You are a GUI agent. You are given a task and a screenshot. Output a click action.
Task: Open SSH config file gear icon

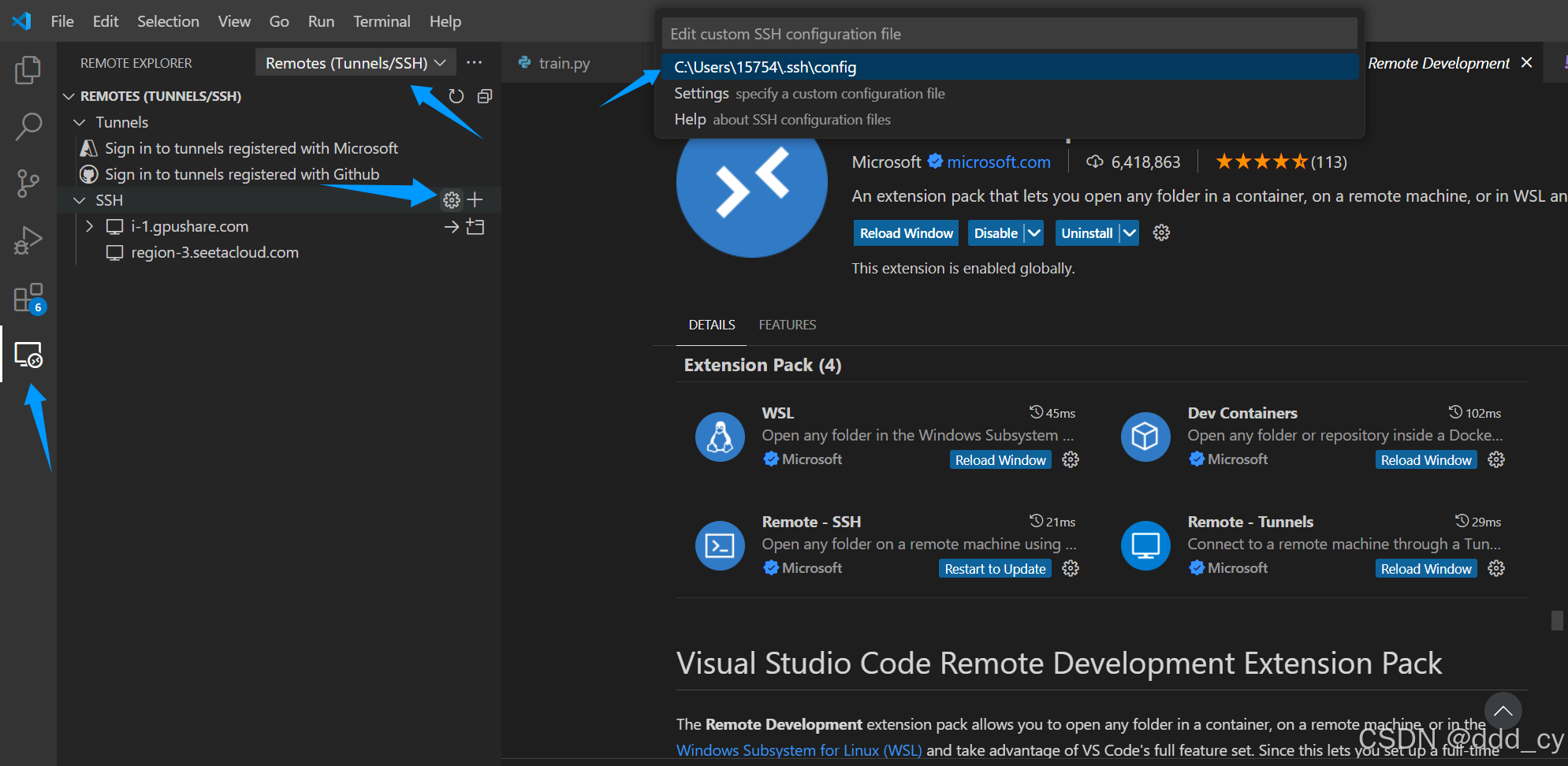[x=452, y=200]
